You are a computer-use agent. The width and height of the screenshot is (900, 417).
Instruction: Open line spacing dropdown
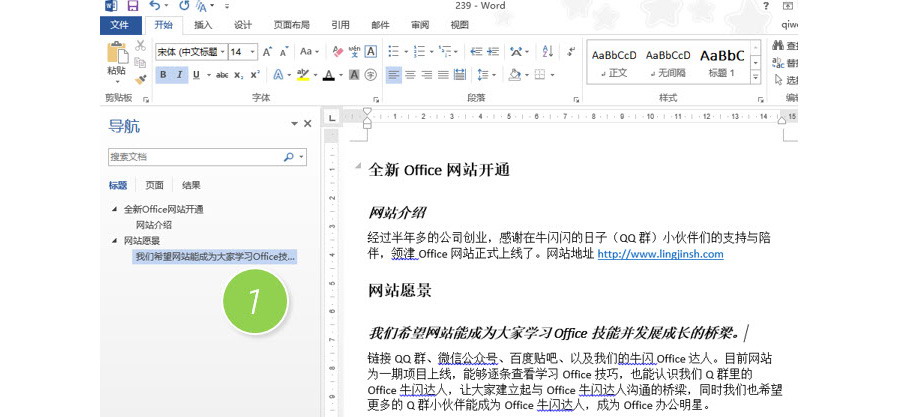[x=493, y=75]
